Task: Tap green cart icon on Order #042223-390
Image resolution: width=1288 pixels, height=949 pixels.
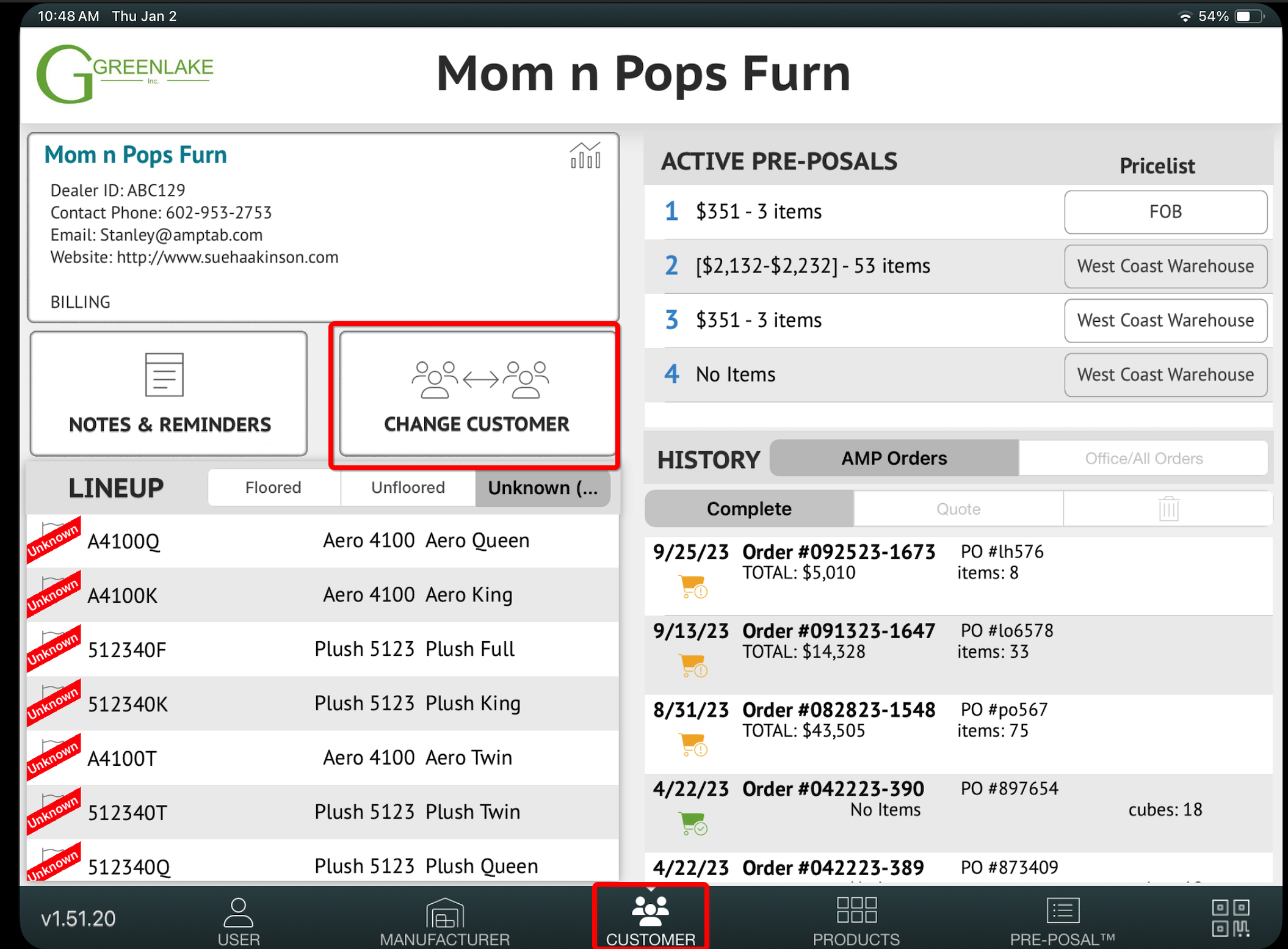Action: [693, 823]
